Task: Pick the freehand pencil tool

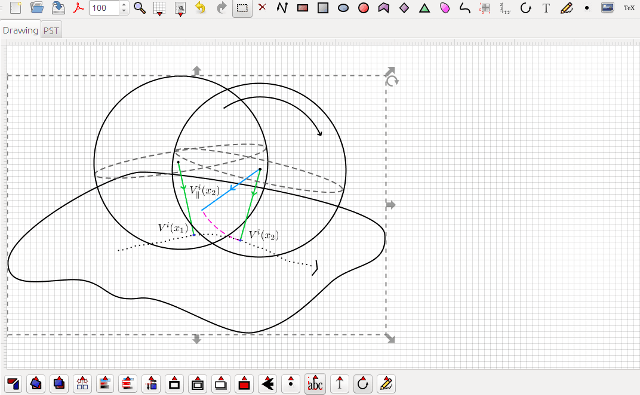Action: [567, 8]
